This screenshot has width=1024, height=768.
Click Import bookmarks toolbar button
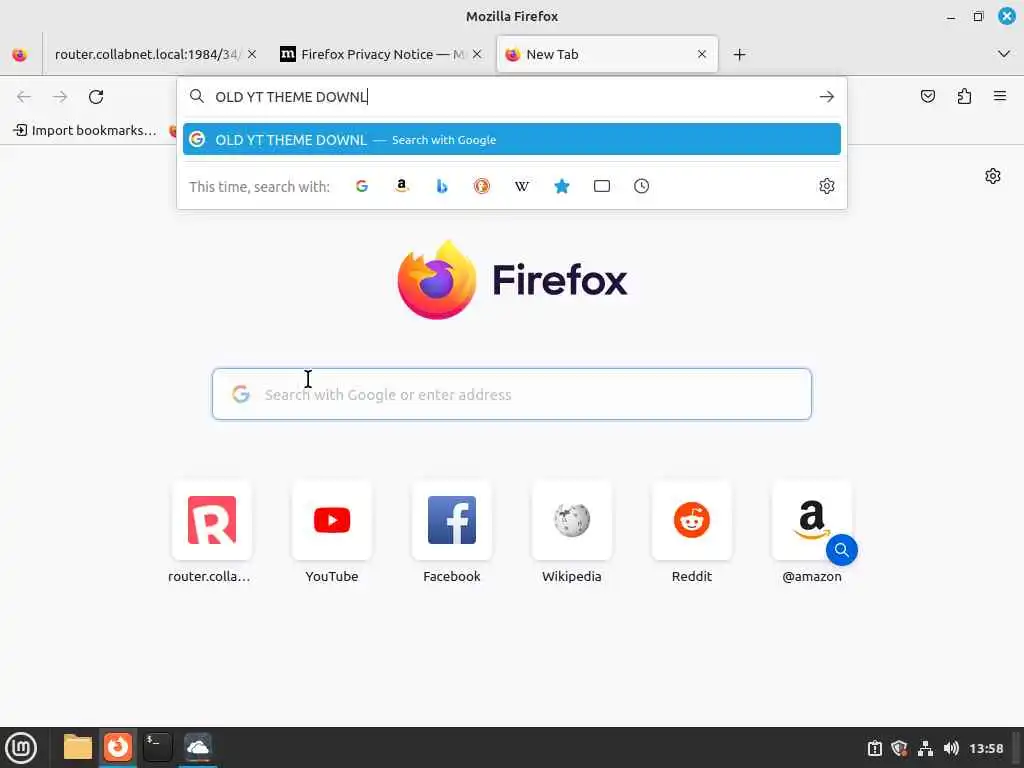pos(85,131)
